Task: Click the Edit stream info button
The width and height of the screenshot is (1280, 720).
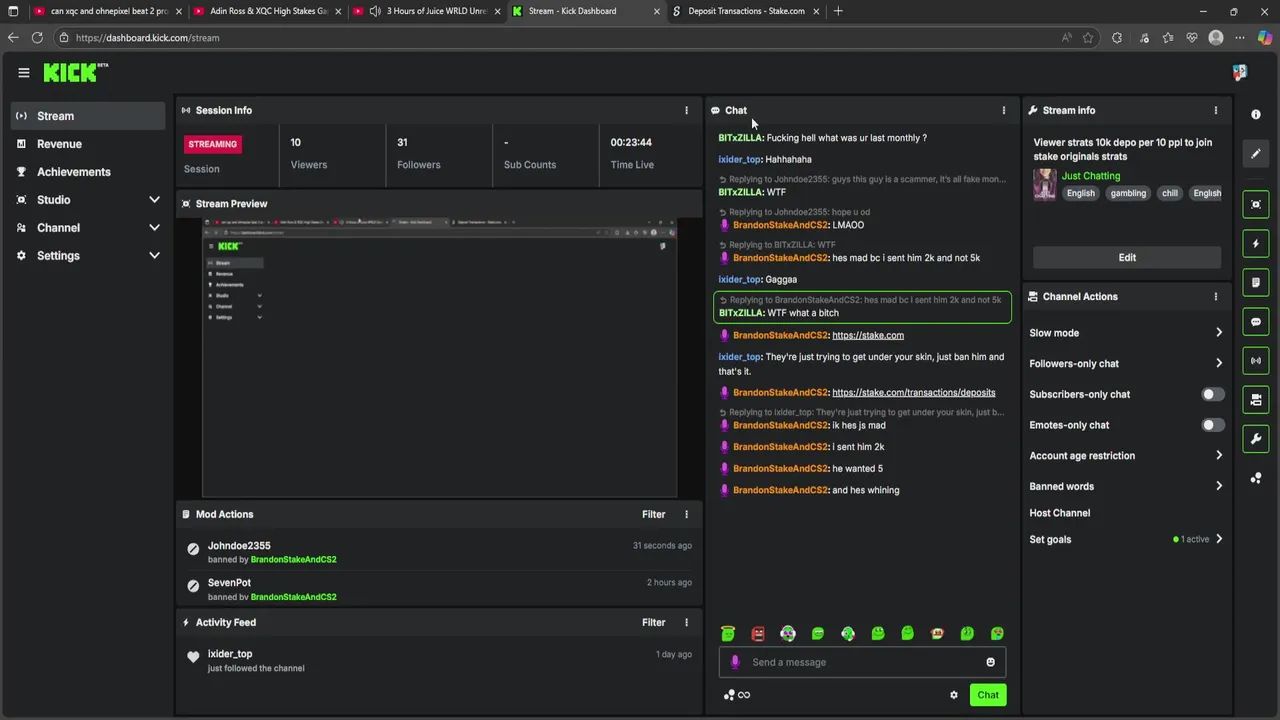Action: (1127, 258)
